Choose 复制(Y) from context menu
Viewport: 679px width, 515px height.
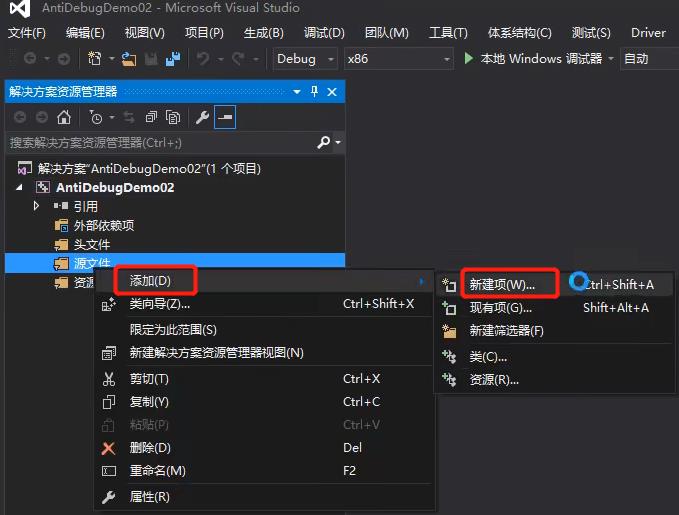point(264,402)
